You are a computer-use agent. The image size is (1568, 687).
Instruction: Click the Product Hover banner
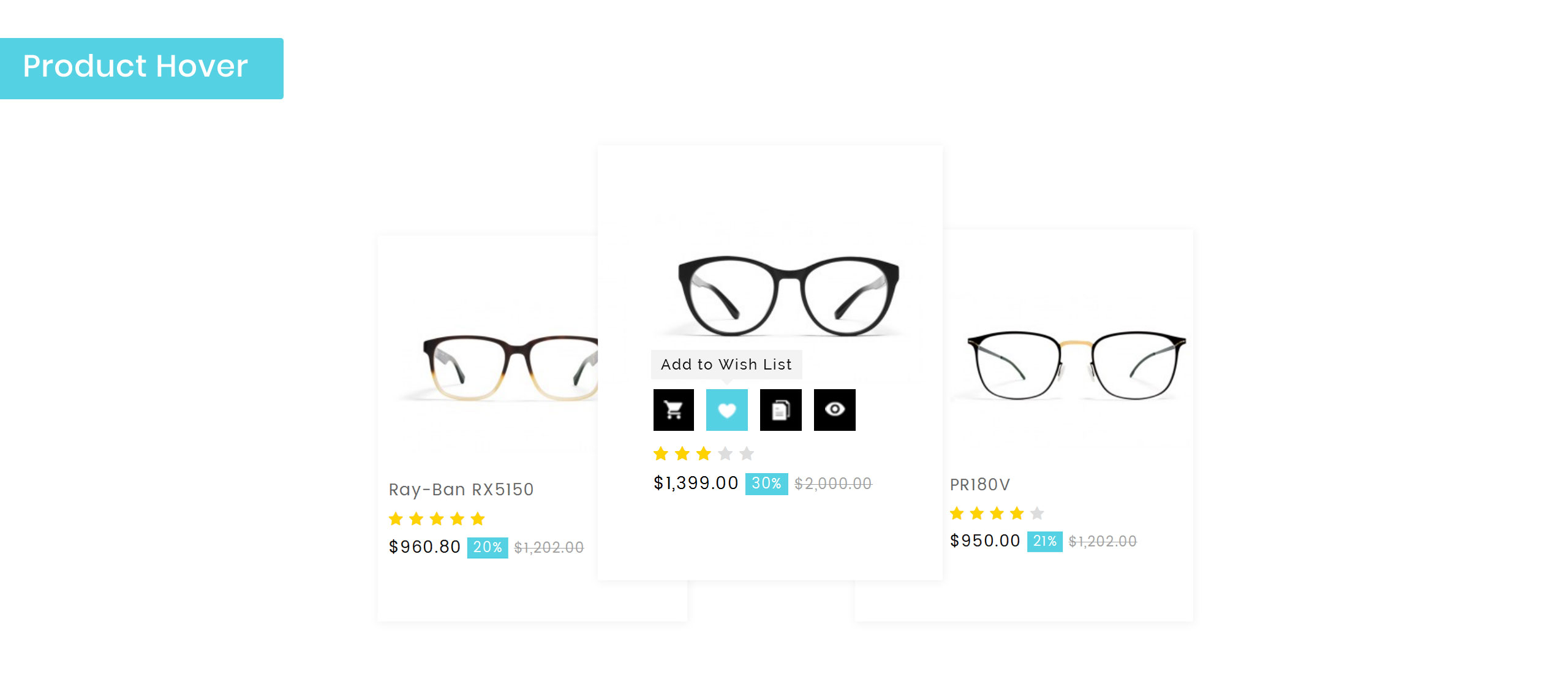[141, 68]
